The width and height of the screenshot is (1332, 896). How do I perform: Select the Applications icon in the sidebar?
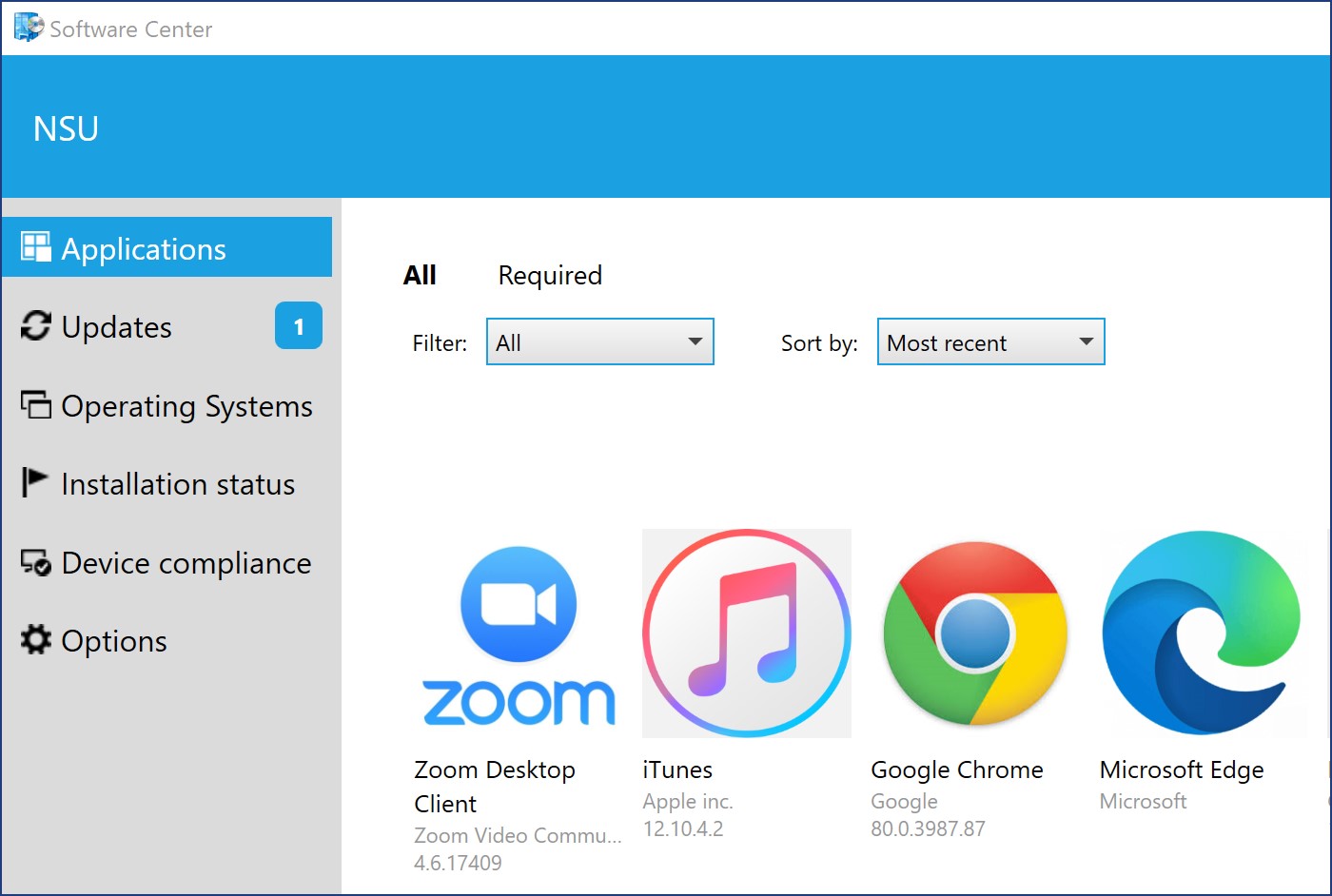pyautogui.click(x=35, y=246)
